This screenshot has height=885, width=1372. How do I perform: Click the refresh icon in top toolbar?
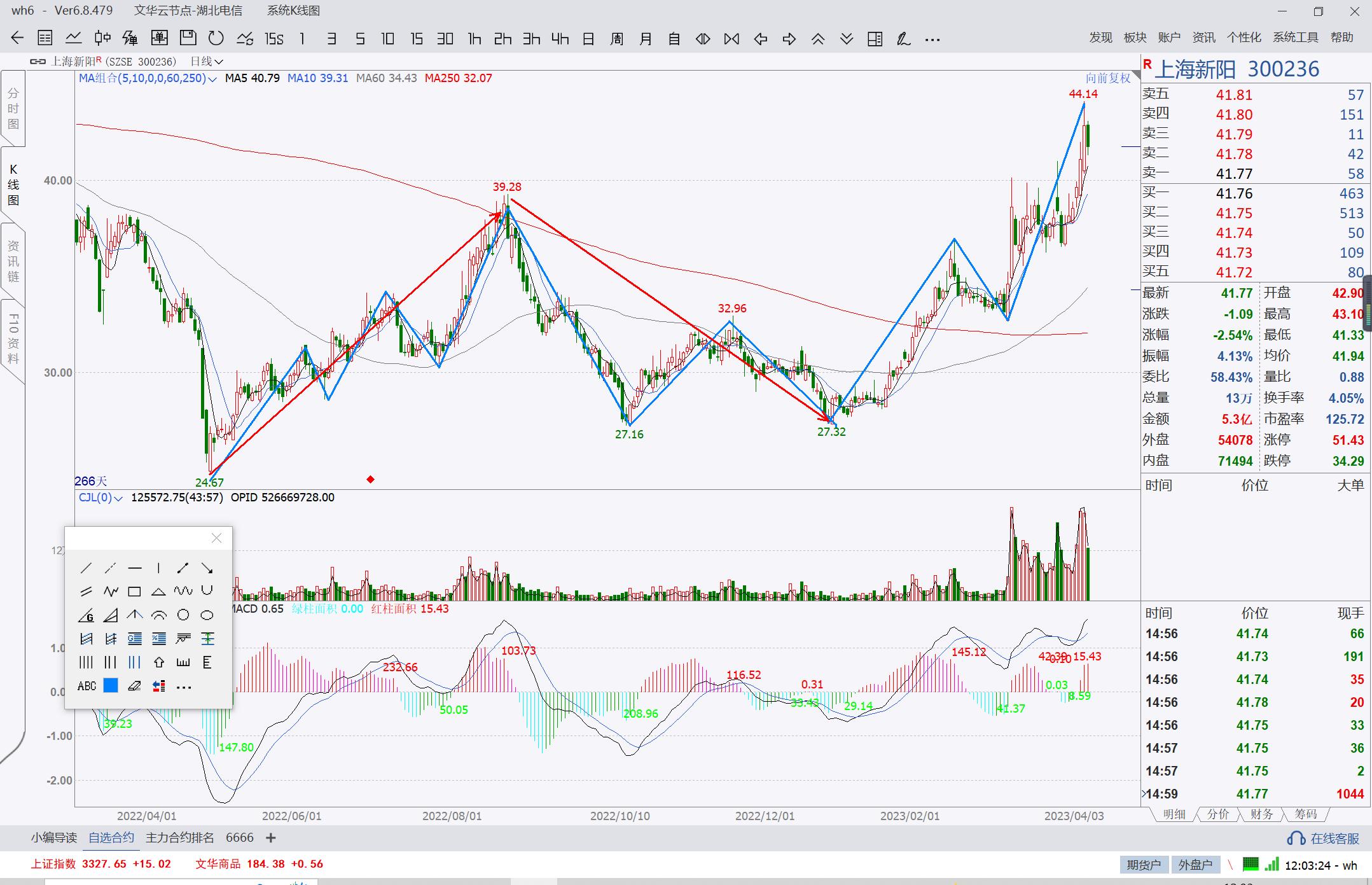216,39
